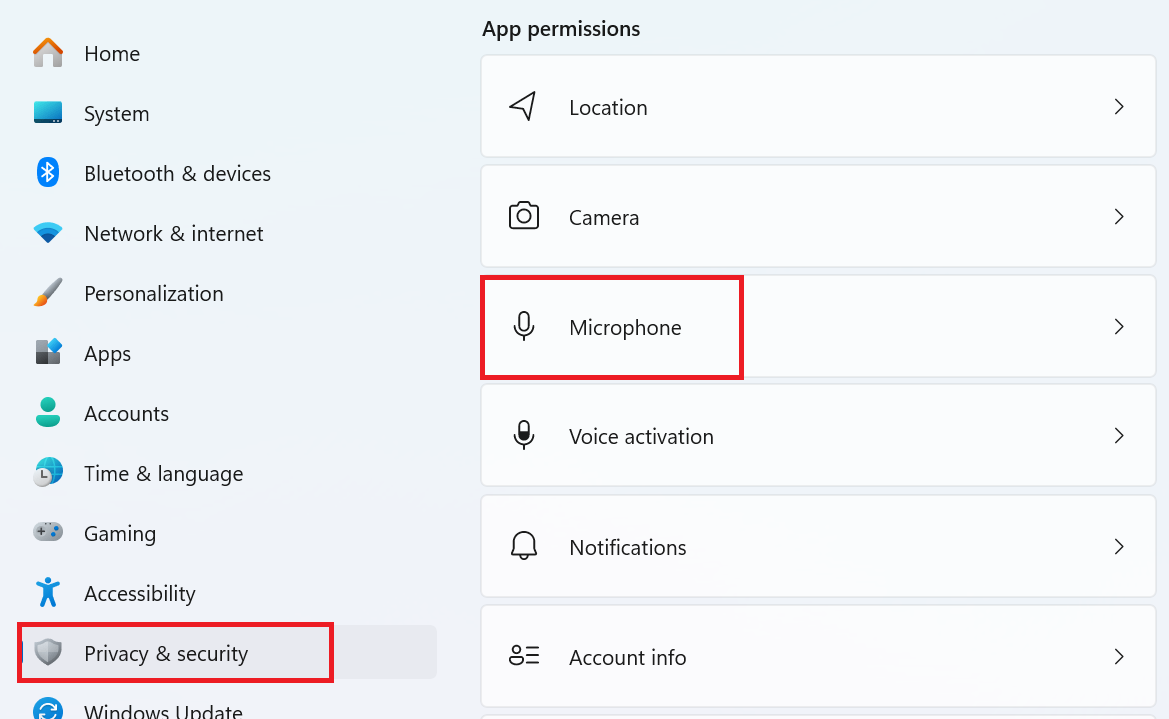
Task: Click the Accounts person icon
Action: pos(48,412)
